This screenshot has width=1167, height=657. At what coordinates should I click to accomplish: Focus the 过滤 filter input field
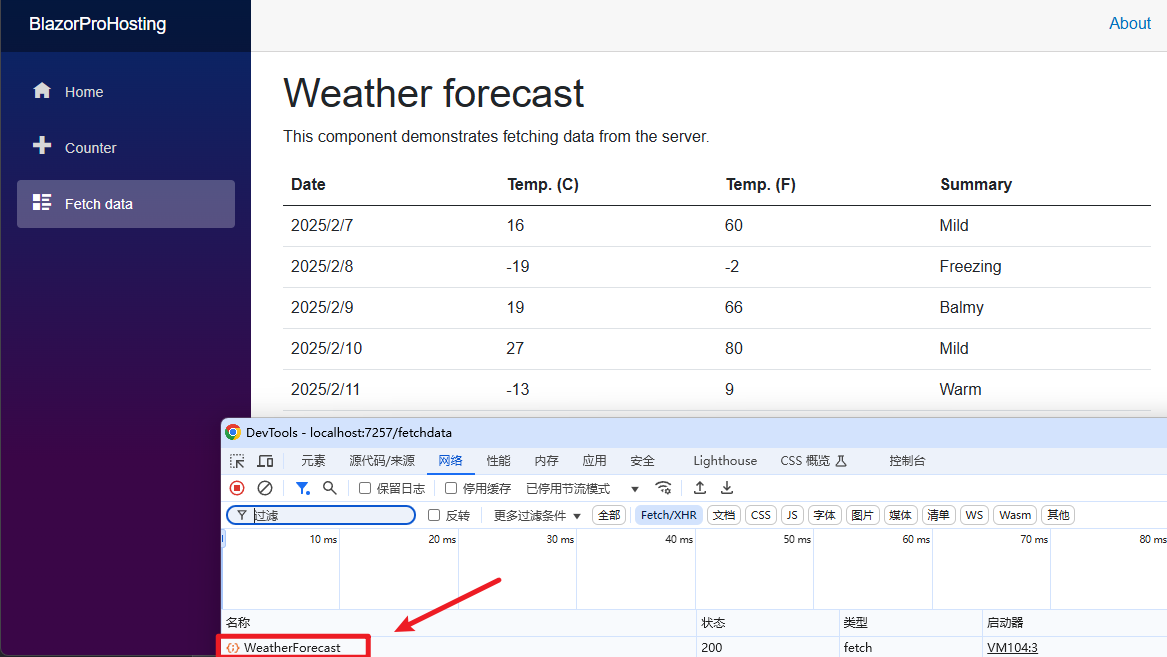(321, 515)
